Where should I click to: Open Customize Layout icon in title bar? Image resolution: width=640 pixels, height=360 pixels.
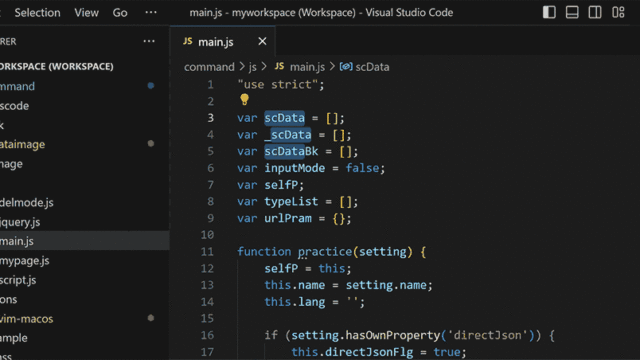pos(618,12)
